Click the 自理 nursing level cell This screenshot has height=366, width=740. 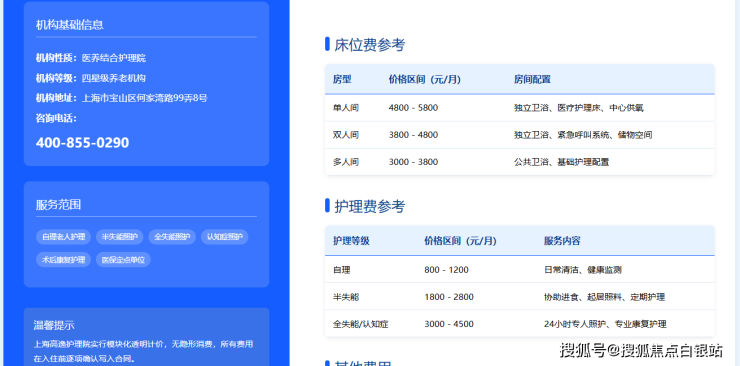(342, 270)
